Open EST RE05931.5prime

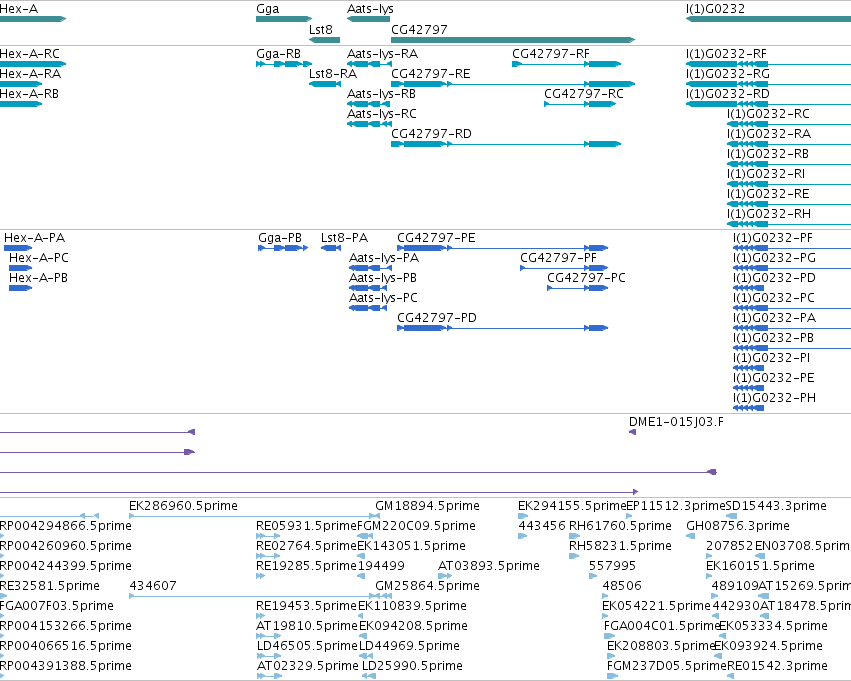pos(268,536)
